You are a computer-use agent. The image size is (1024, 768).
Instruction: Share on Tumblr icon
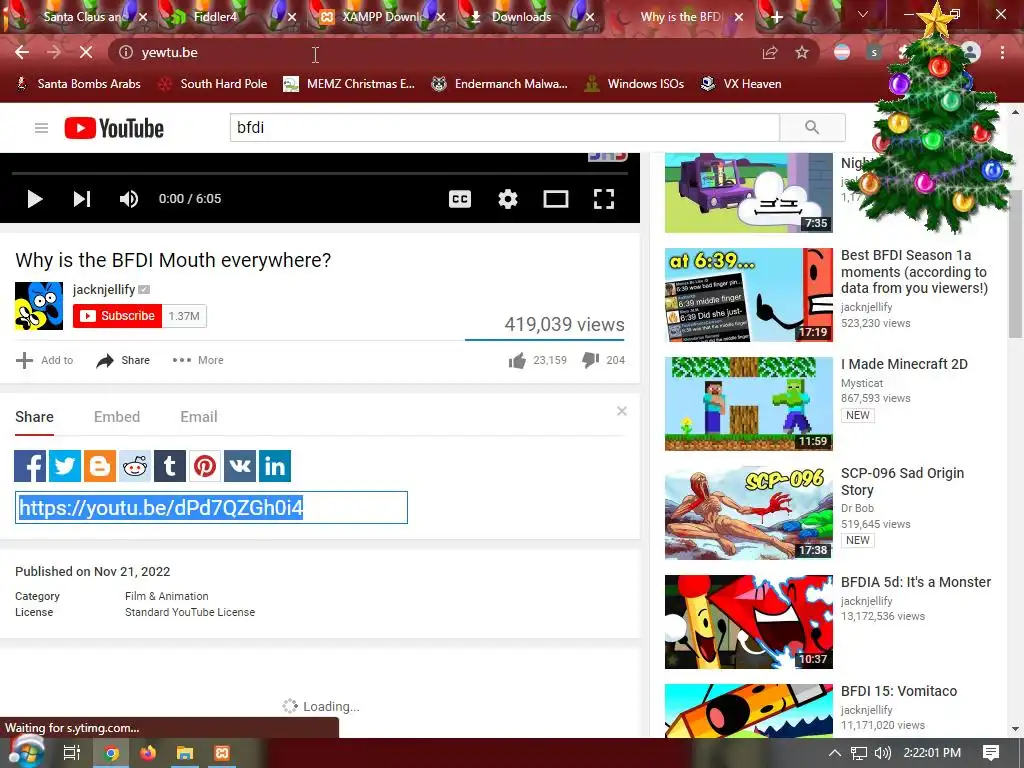[x=170, y=466]
